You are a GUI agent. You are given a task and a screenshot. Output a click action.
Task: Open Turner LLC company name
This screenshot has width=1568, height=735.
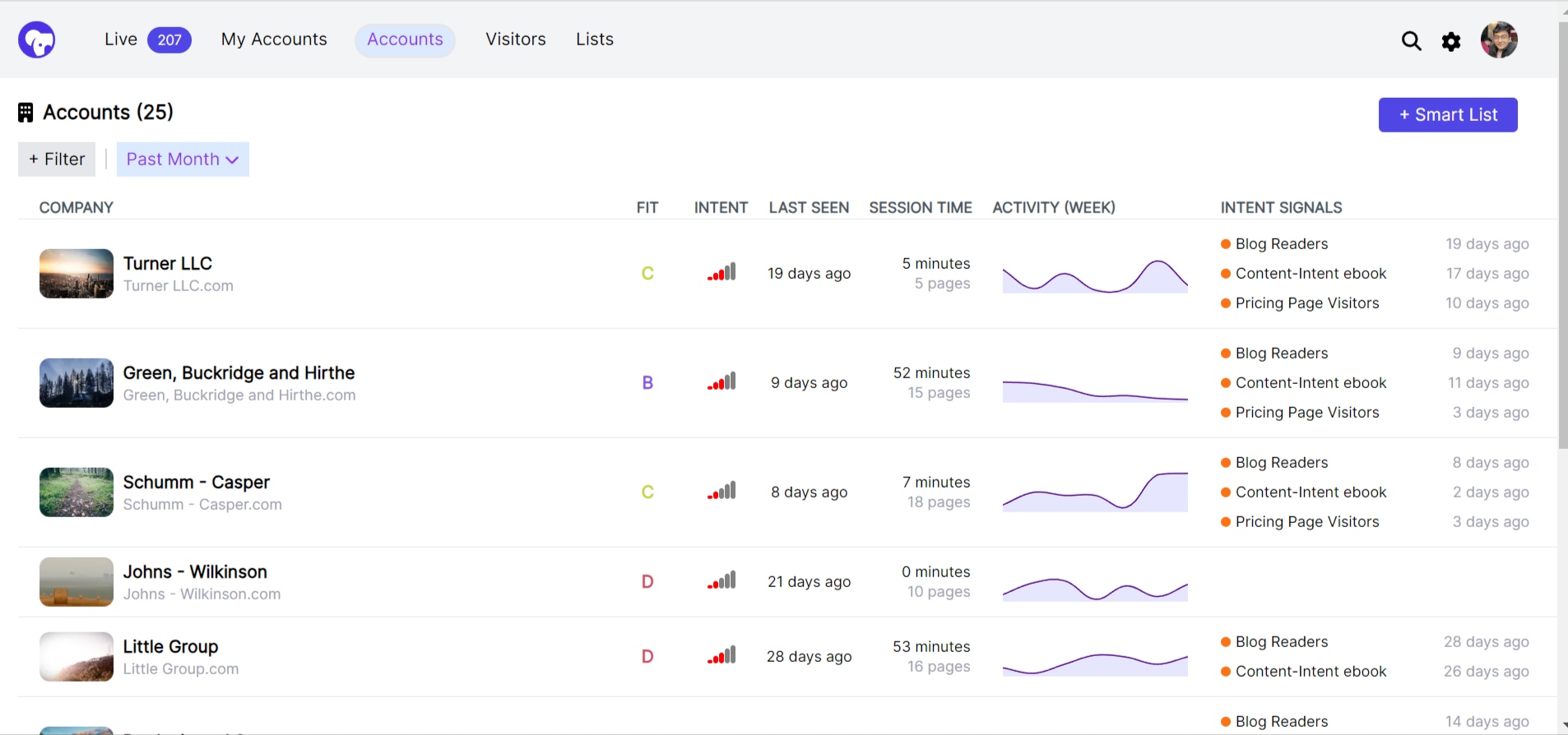point(168,264)
